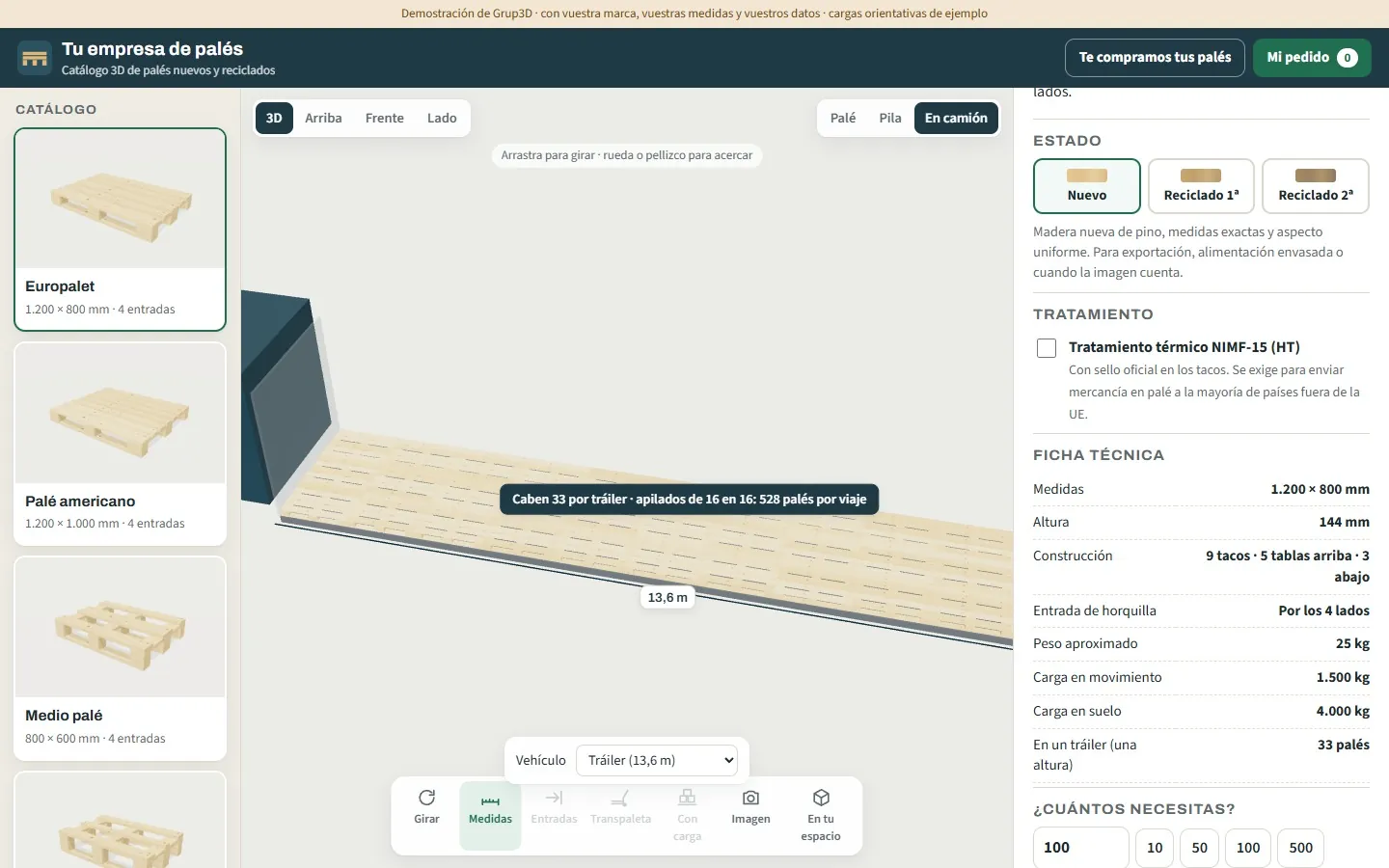Click the Tu empresa de palés title
The image size is (1389, 868).
(x=152, y=49)
